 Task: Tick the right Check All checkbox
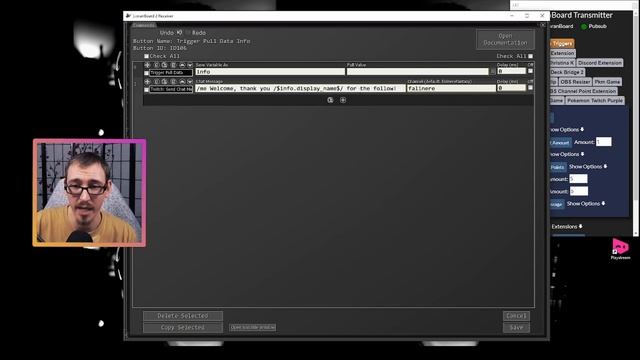pyautogui.click(x=531, y=56)
